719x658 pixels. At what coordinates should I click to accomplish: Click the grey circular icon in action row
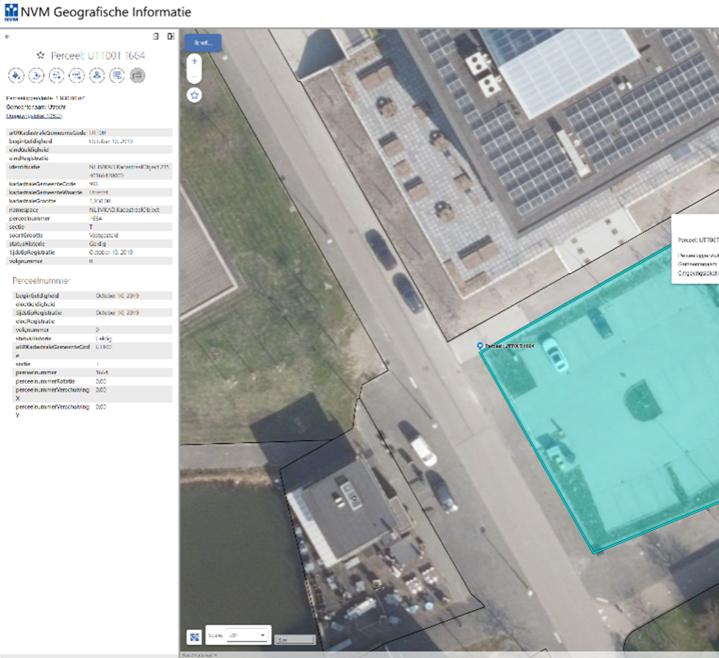point(137,75)
